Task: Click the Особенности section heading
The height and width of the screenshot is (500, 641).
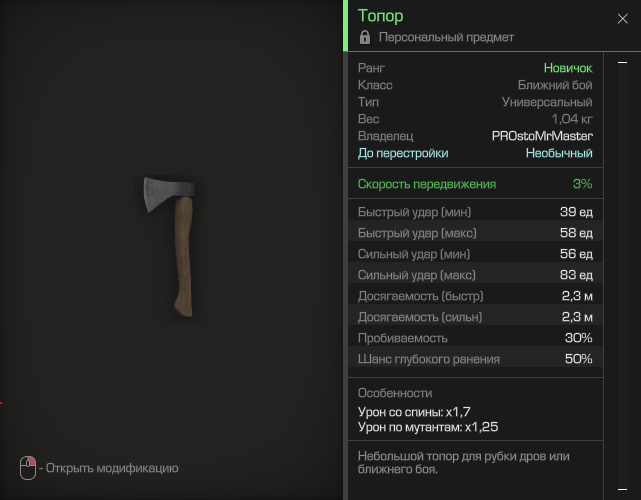Action: 395,393
